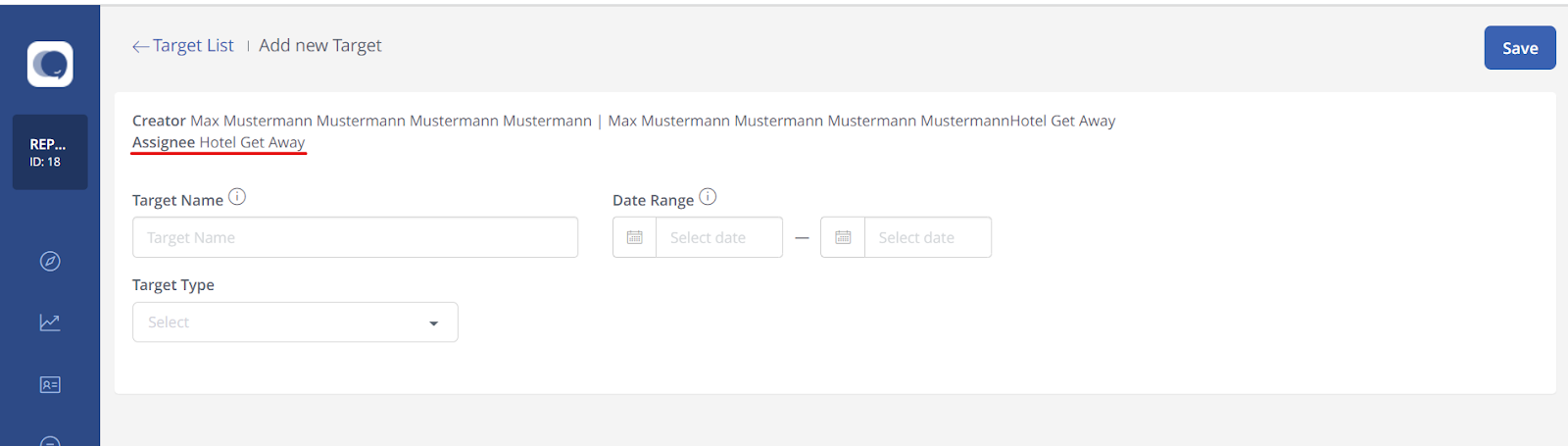
Task: Click the app logo in the sidebar
Action: click(50, 65)
